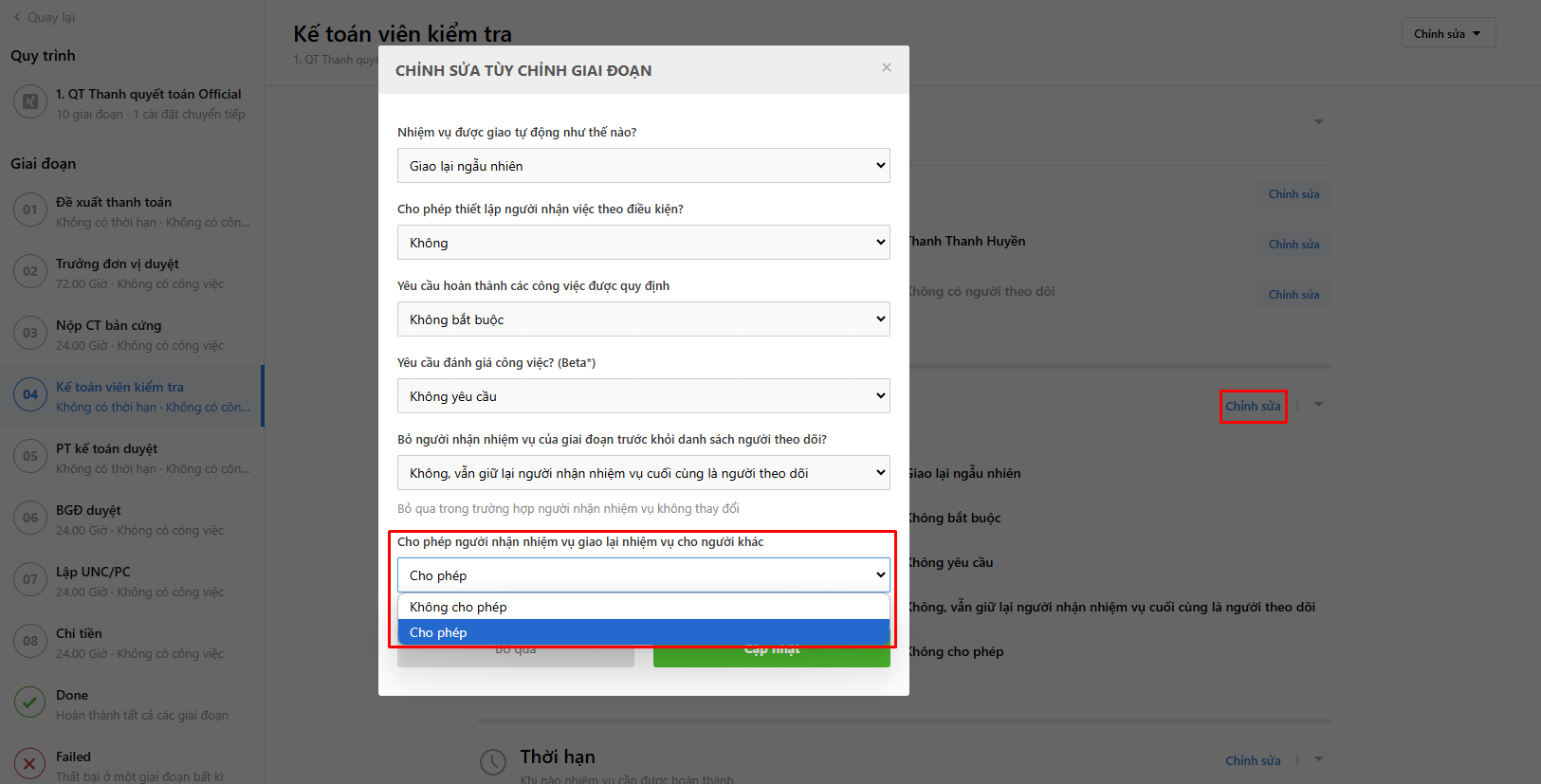Click 'Không yêu cầu' text in background page
Viewport: 1541px width, 784px height.
click(951, 562)
